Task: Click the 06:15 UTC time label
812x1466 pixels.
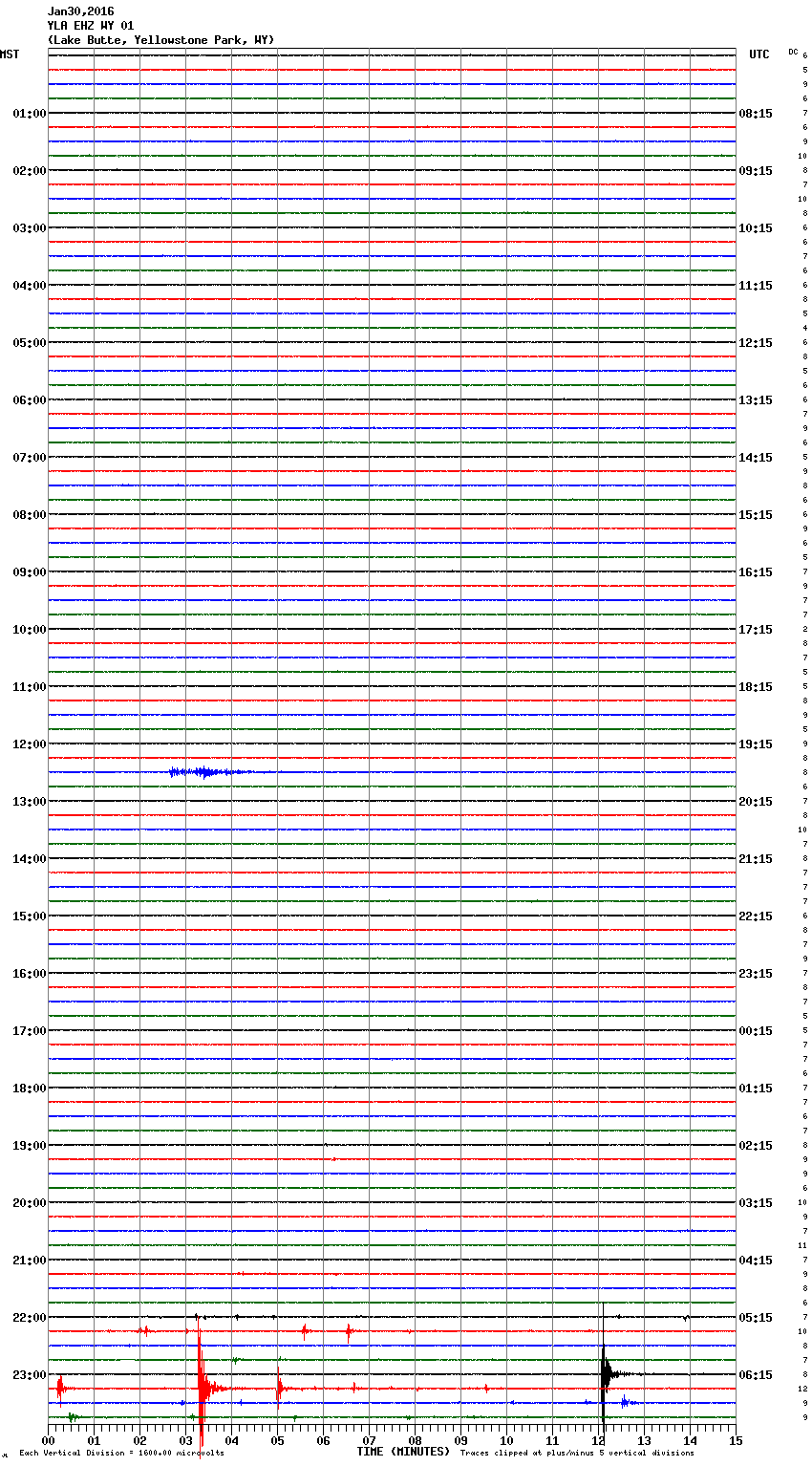Action: [756, 1375]
